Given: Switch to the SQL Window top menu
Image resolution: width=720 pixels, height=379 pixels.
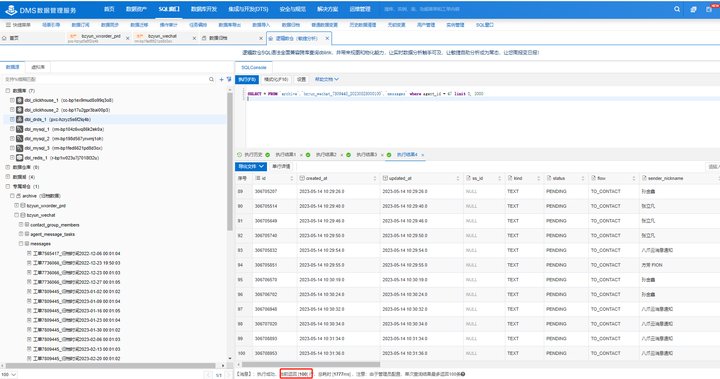Looking at the screenshot, I should (x=169, y=9).
